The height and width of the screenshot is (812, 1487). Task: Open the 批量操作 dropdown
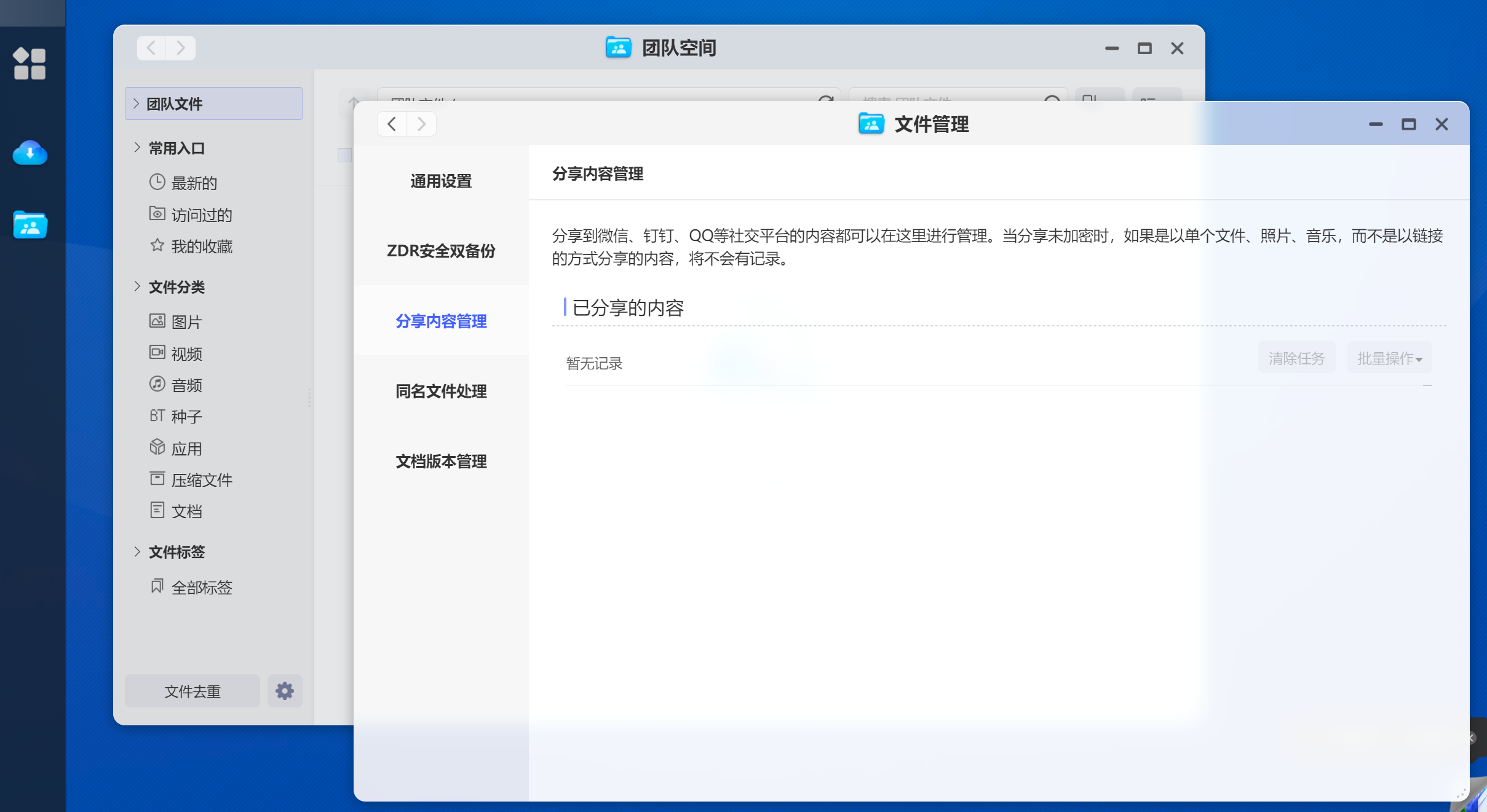click(x=1390, y=358)
